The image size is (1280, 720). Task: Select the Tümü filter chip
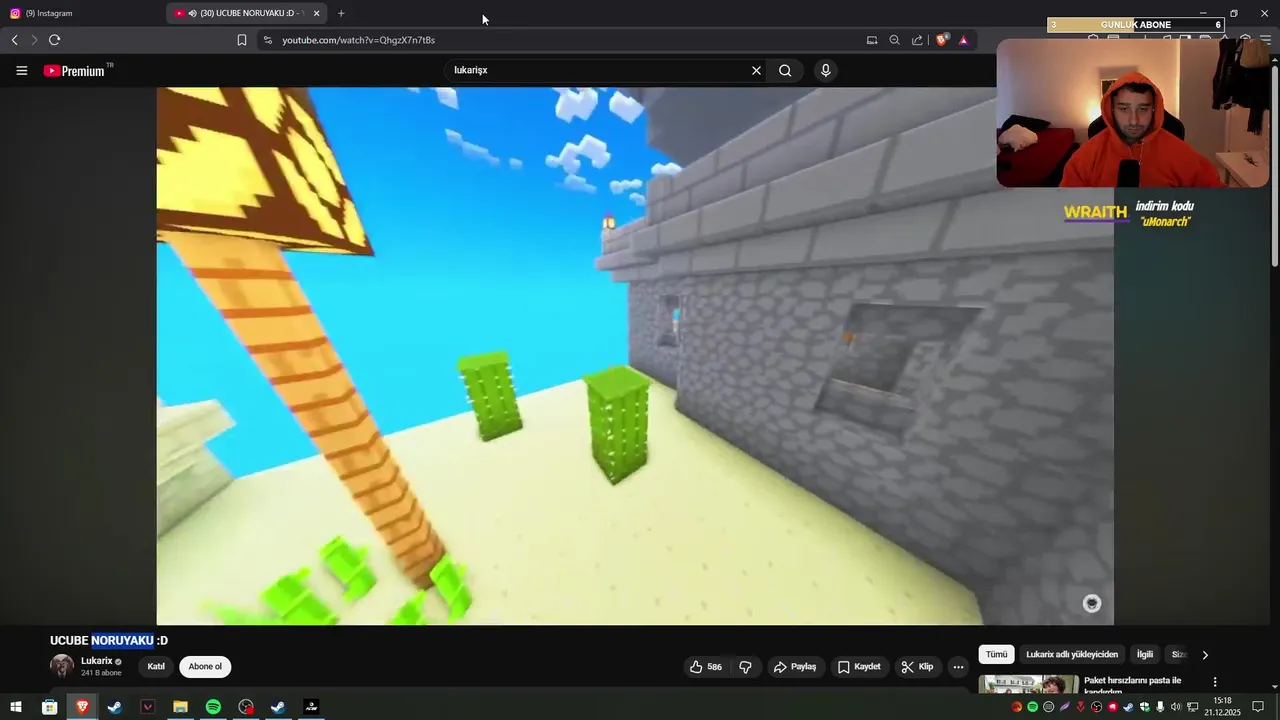(x=997, y=655)
